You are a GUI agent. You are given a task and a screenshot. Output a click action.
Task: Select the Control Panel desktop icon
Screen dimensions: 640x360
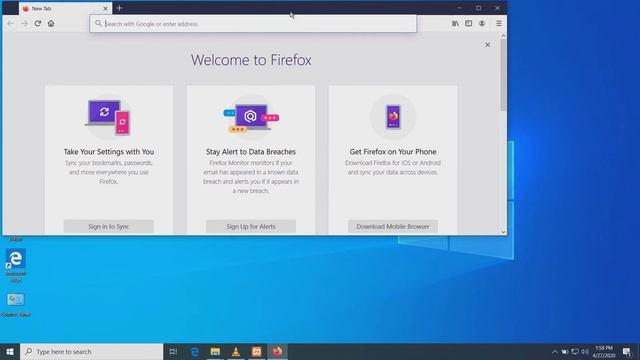[x=16, y=304]
